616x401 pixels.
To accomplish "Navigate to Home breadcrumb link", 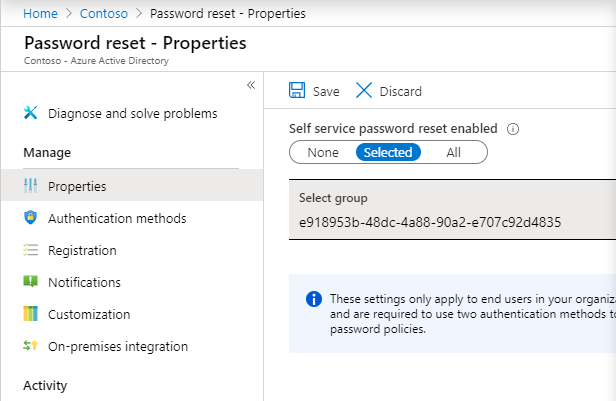I will click(x=40, y=14).
